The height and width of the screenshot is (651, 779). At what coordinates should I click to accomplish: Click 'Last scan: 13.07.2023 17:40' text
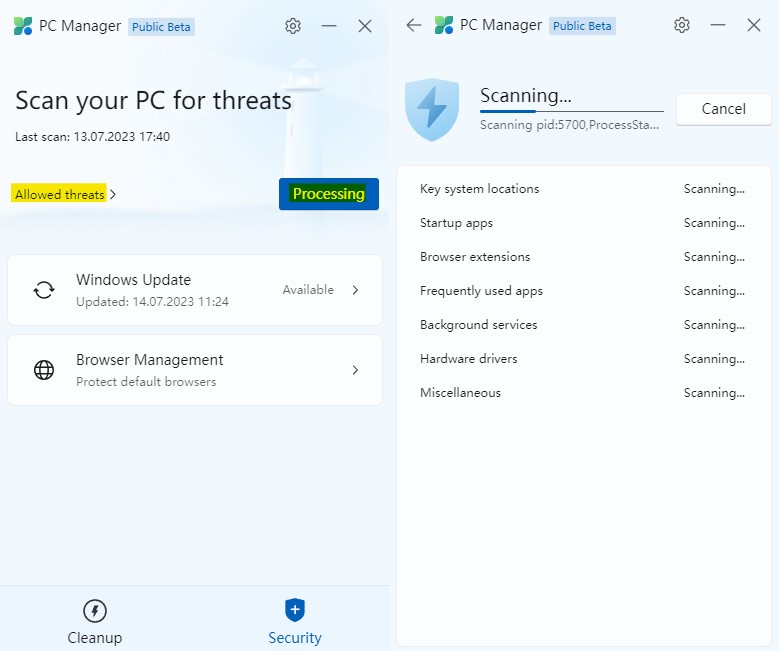(92, 137)
